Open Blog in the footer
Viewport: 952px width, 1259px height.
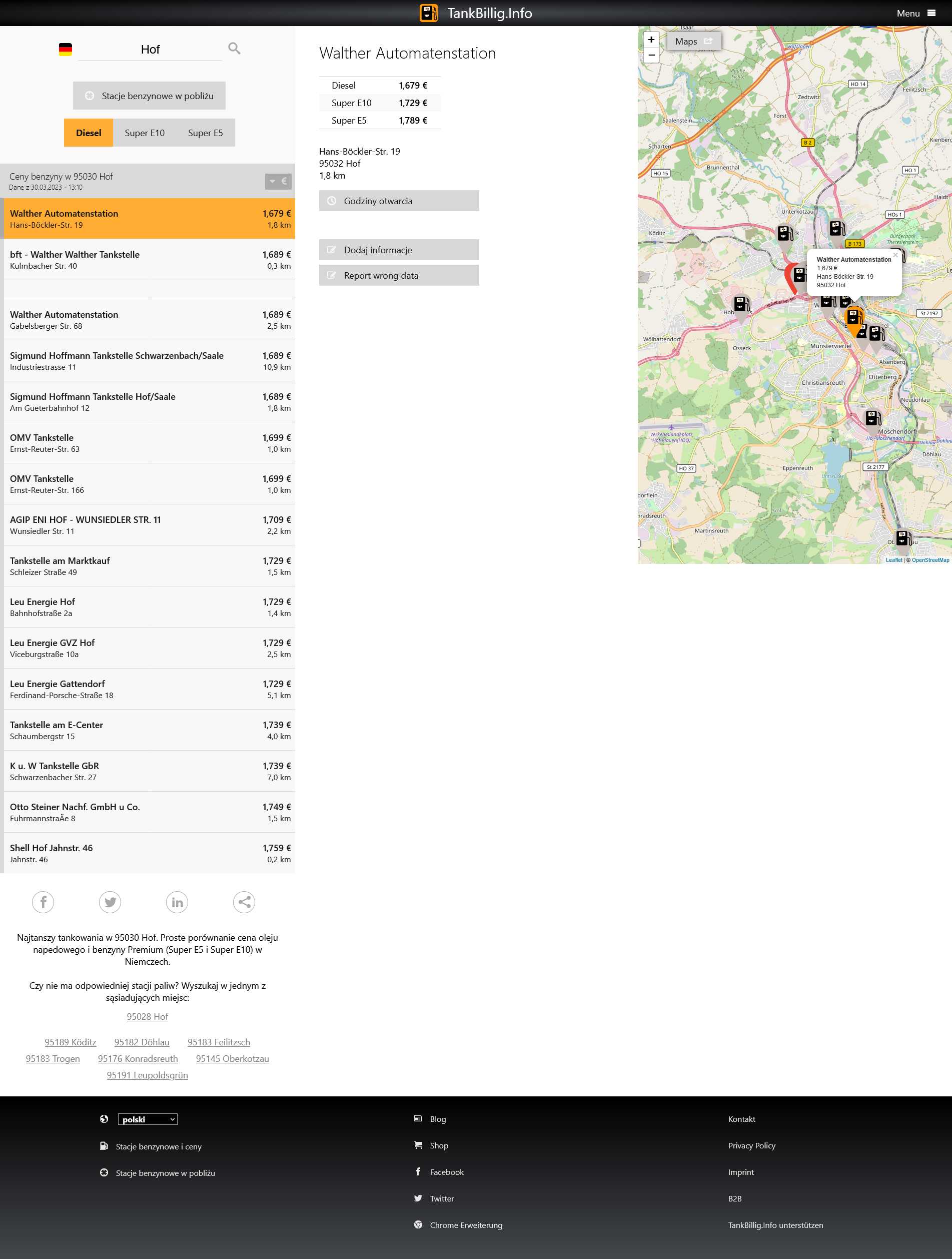(438, 1119)
